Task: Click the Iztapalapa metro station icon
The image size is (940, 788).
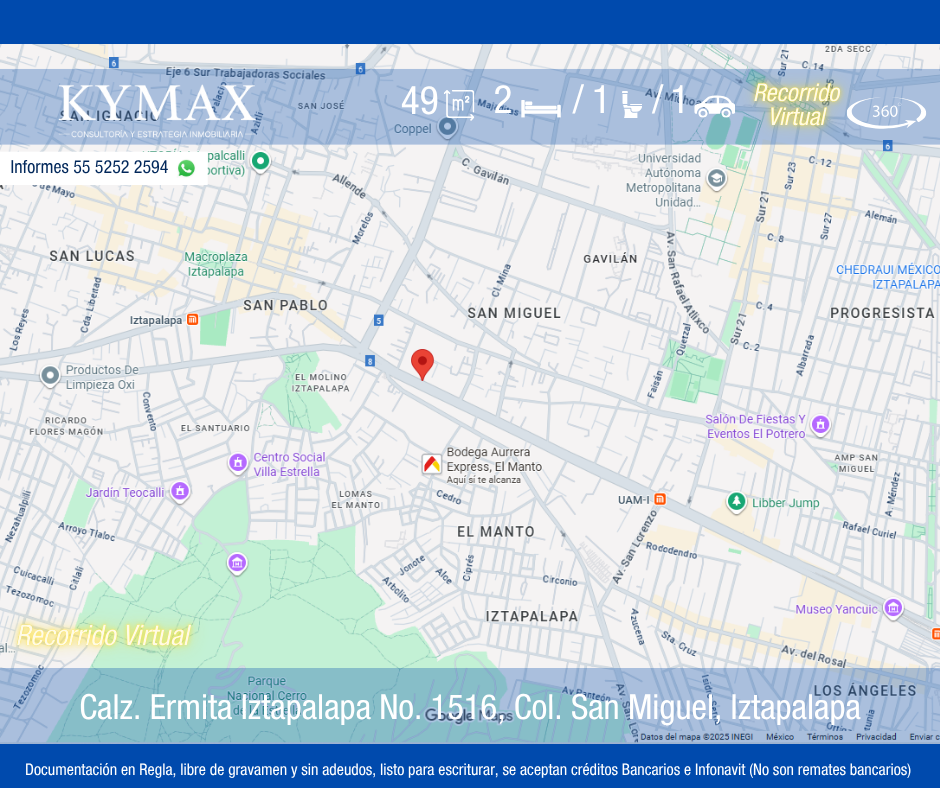Action: (x=193, y=320)
